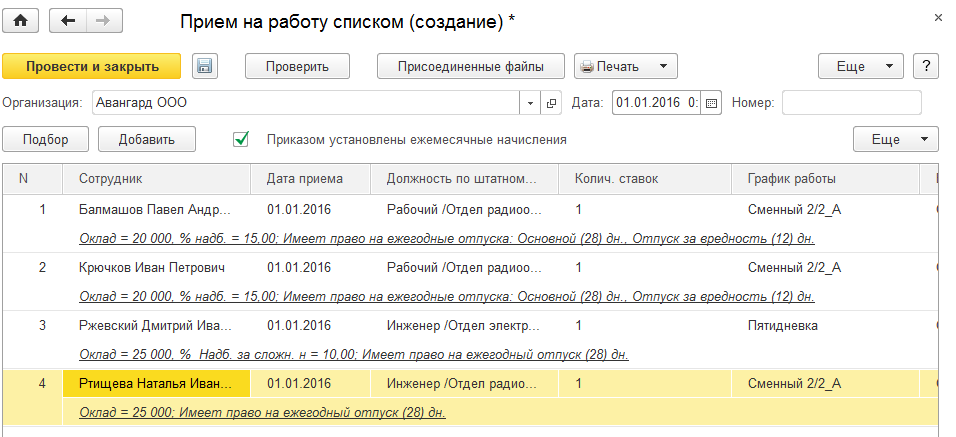
Task: Click the floppy disk save icon
Action: point(205,67)
